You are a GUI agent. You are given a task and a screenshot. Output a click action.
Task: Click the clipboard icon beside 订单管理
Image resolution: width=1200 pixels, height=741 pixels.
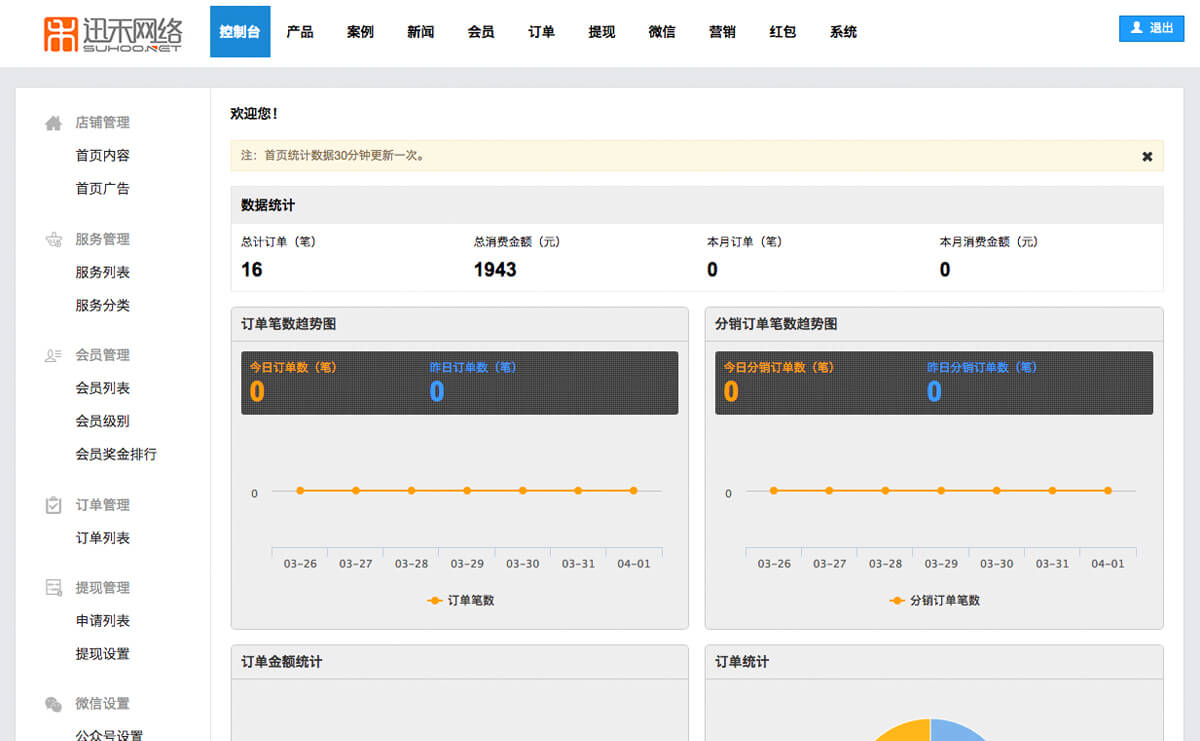click(53, 506)
